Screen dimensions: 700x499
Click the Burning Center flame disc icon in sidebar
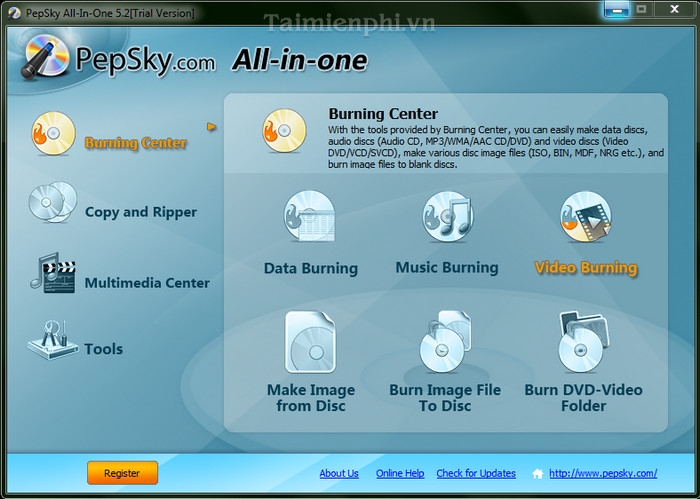pos(53,133)
